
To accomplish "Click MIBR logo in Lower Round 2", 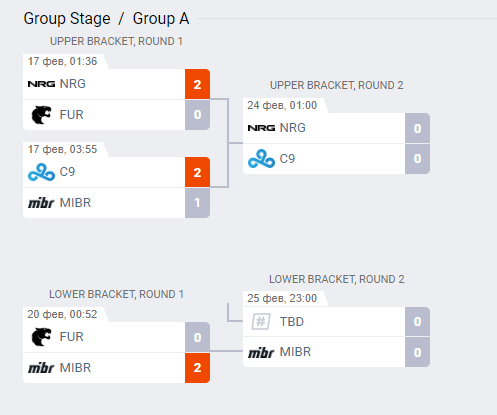I will (x=261, y=352).
